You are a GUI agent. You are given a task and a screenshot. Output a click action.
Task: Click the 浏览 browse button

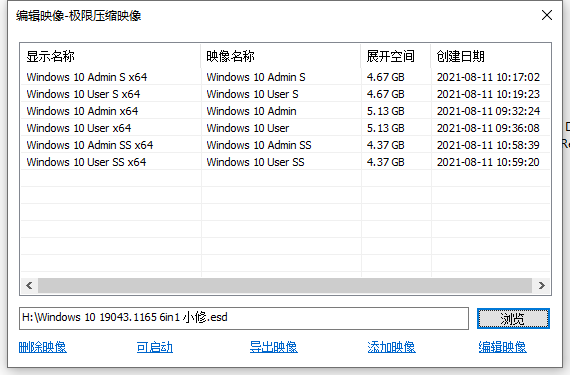[x=513, y=319]
